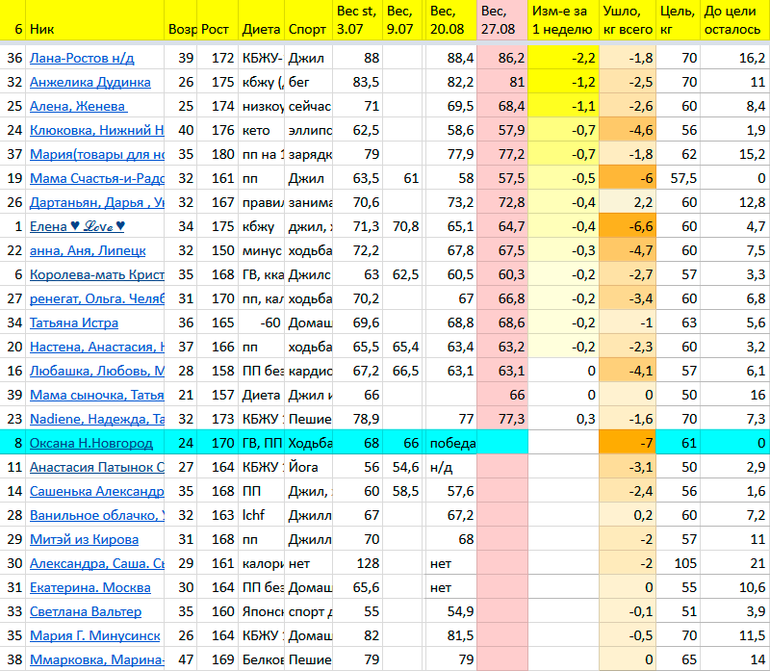Click the Ушло, кг всего header
Screen dimensions: 770x671
point(627,20)
